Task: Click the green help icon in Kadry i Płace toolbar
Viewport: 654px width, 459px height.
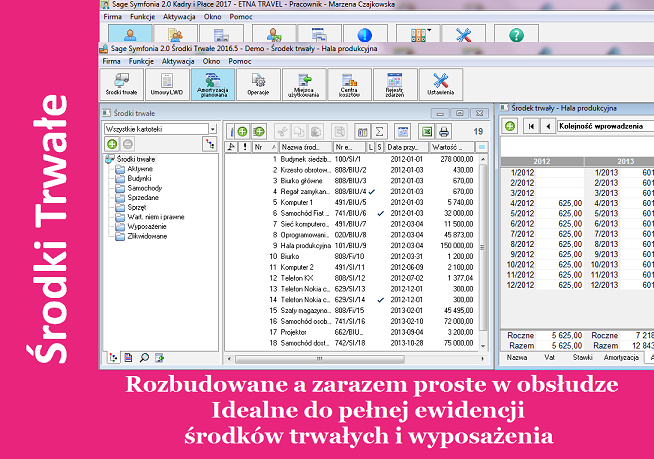Action: 516,34
